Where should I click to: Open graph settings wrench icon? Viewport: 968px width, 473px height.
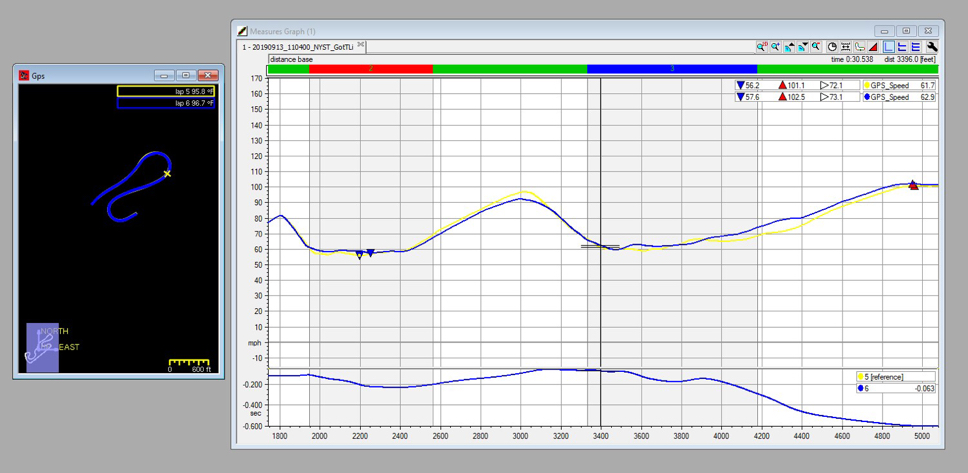(932, 46)
